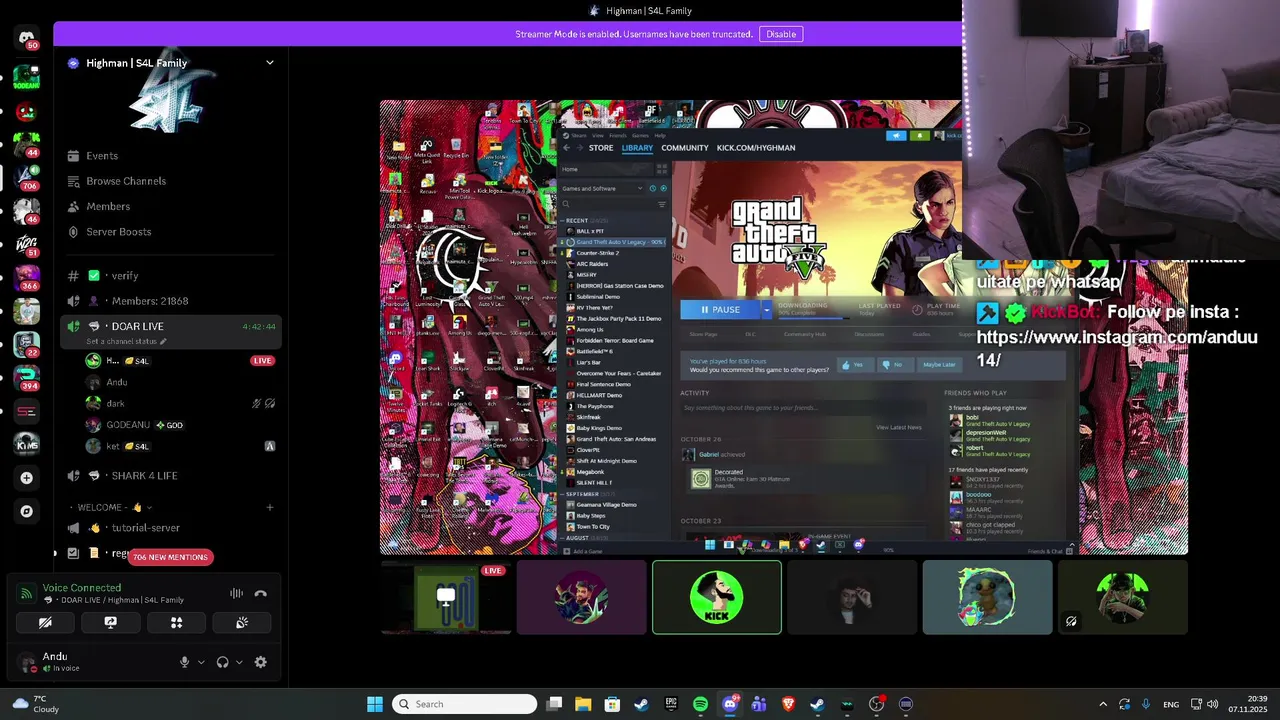
Task: Select the live stream participant tile
Action: (x=446, y=597)
